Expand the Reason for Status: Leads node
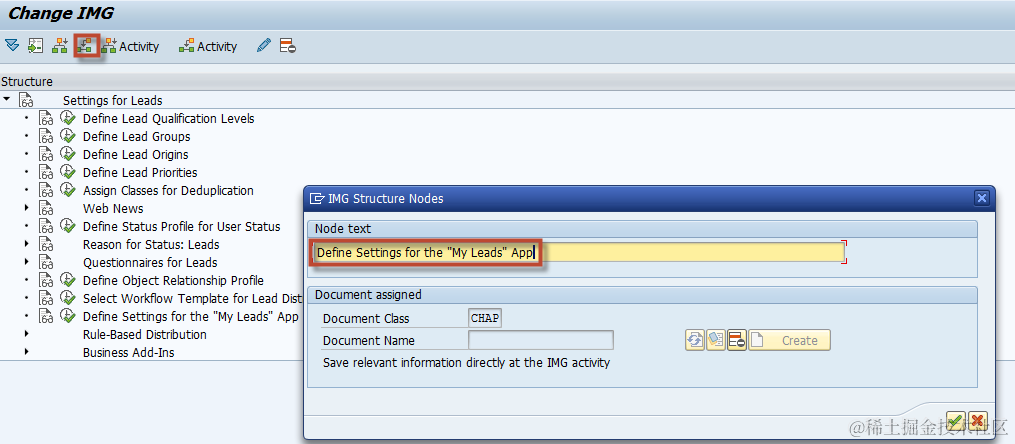Image resolution: width=1015 pixels, height=444 pixels. [27, 244]
